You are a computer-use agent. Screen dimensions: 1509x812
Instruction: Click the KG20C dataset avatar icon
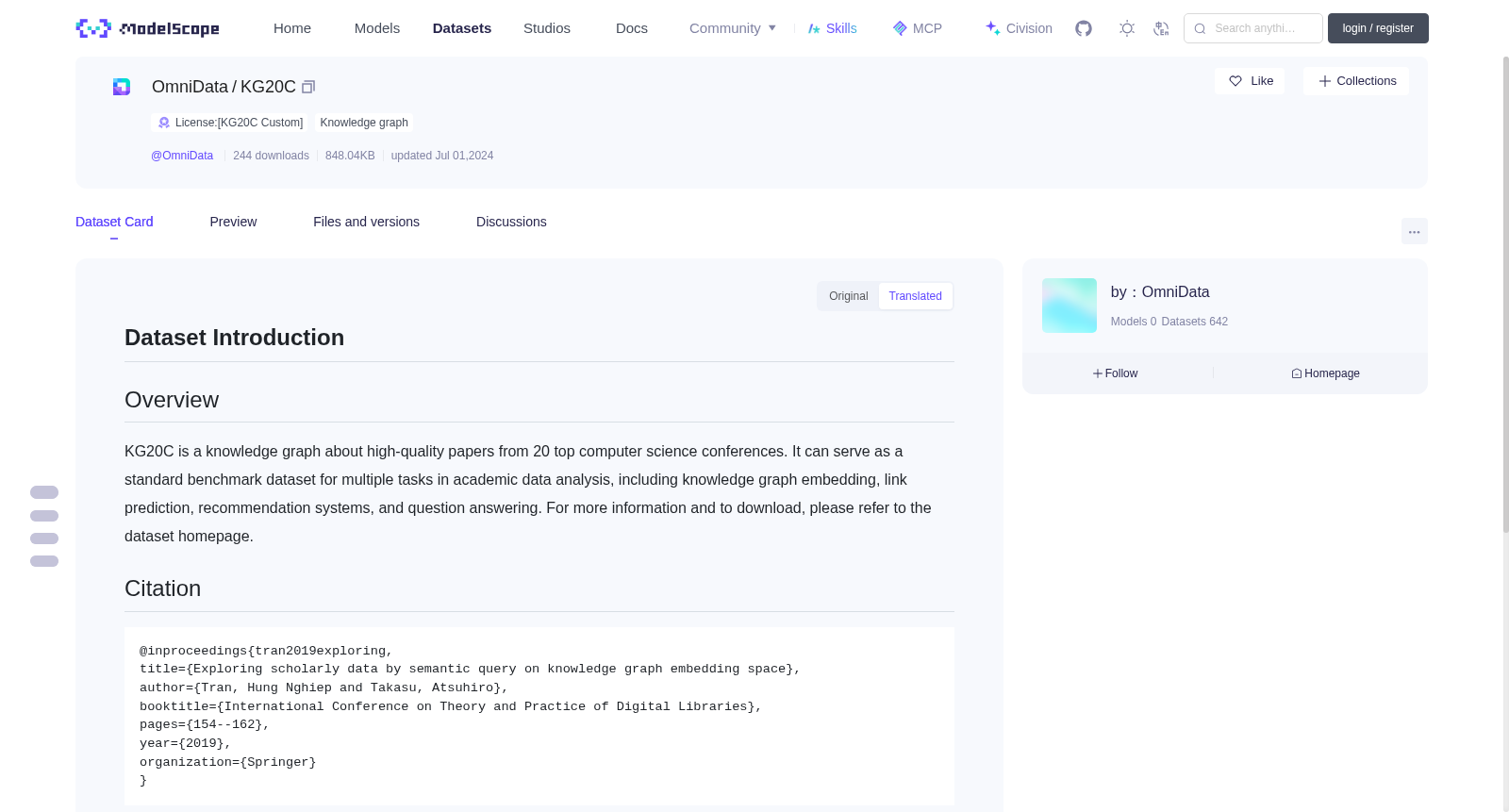[x=122, y=87]
